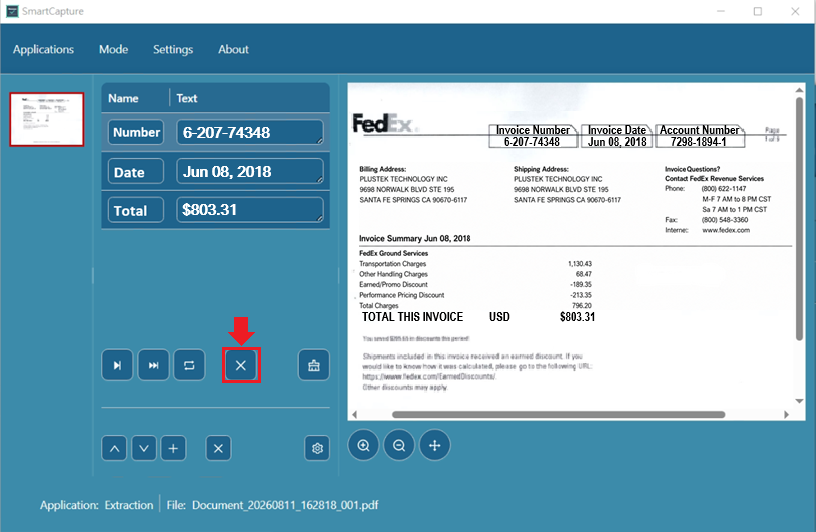Click 'TOTAL THIS INVOICE' in the document
The width and height of the screenshot is (816, 532).
pyautogui.click(x=412, y=317)
